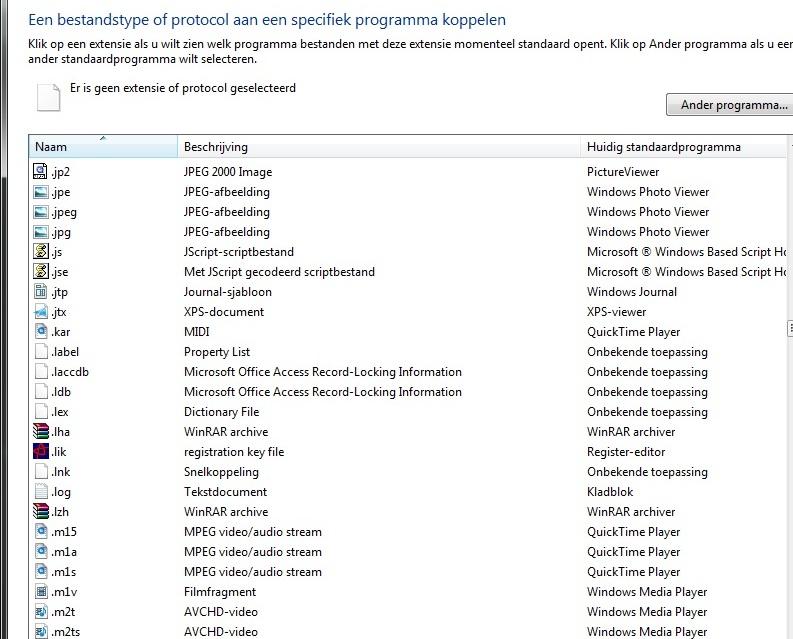Screen dimensions: 793x639
Task: Click the .m15 QuickTime icon
Action: [x=40, y=531]
